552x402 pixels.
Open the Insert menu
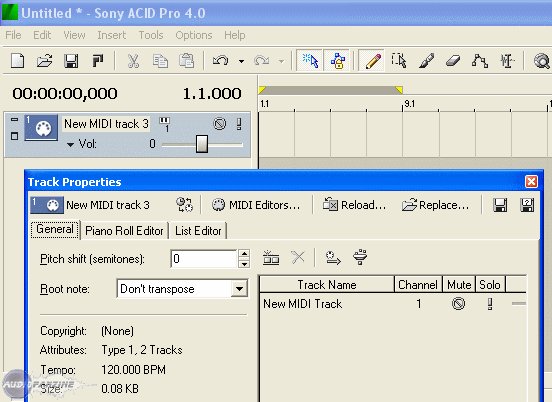coord(112,35)
